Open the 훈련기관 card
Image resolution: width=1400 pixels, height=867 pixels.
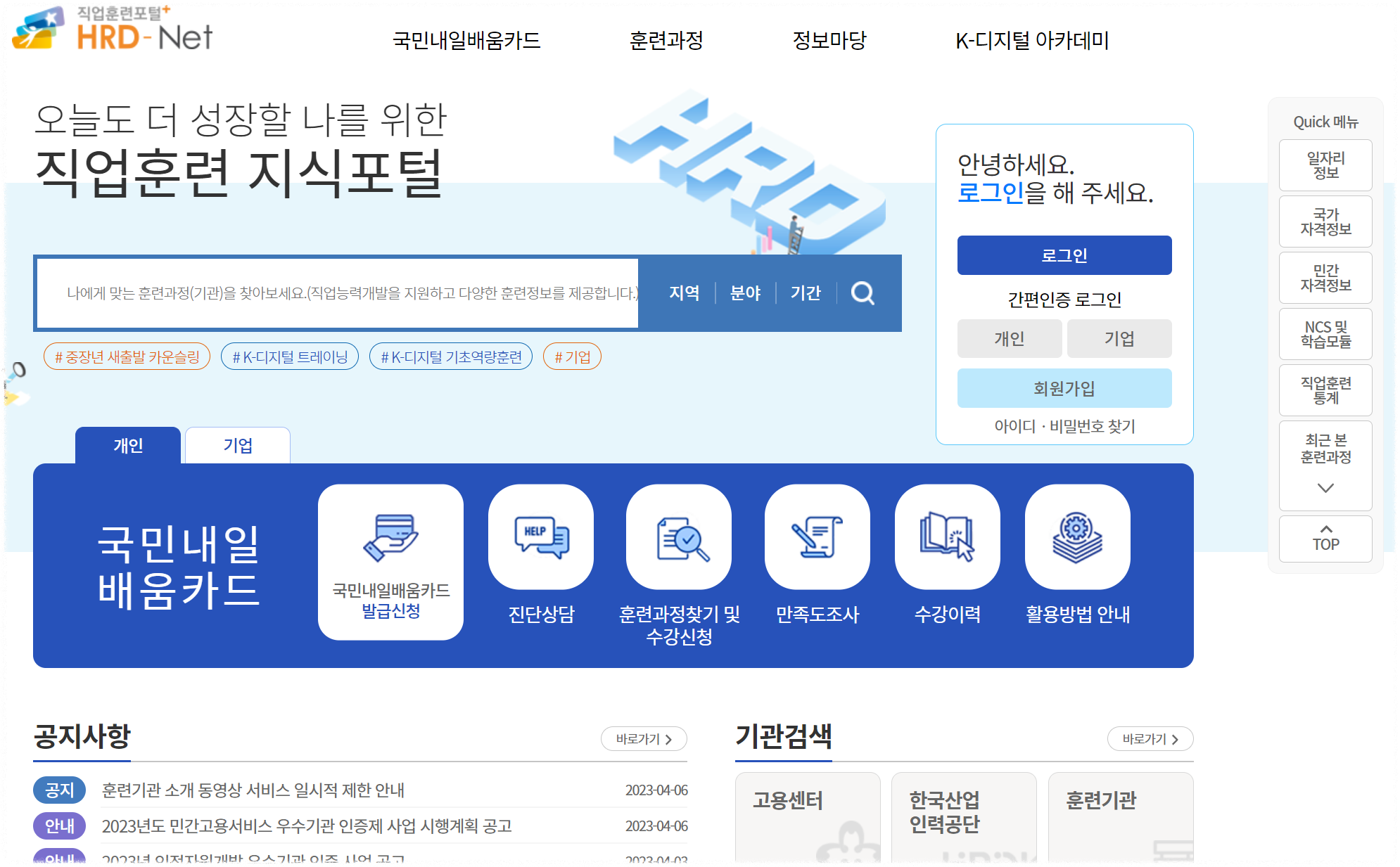pos(1121,818)
